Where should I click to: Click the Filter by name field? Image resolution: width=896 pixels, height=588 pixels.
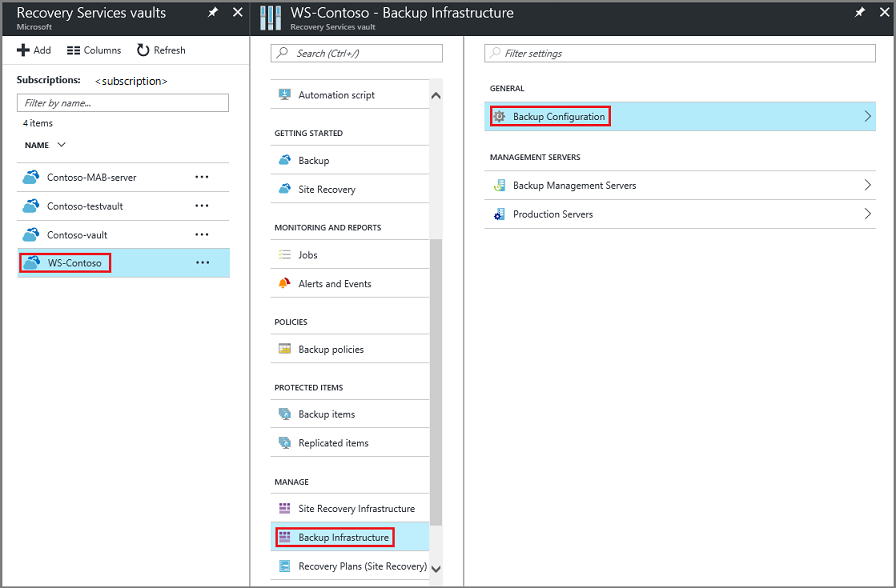pos(122,102)
